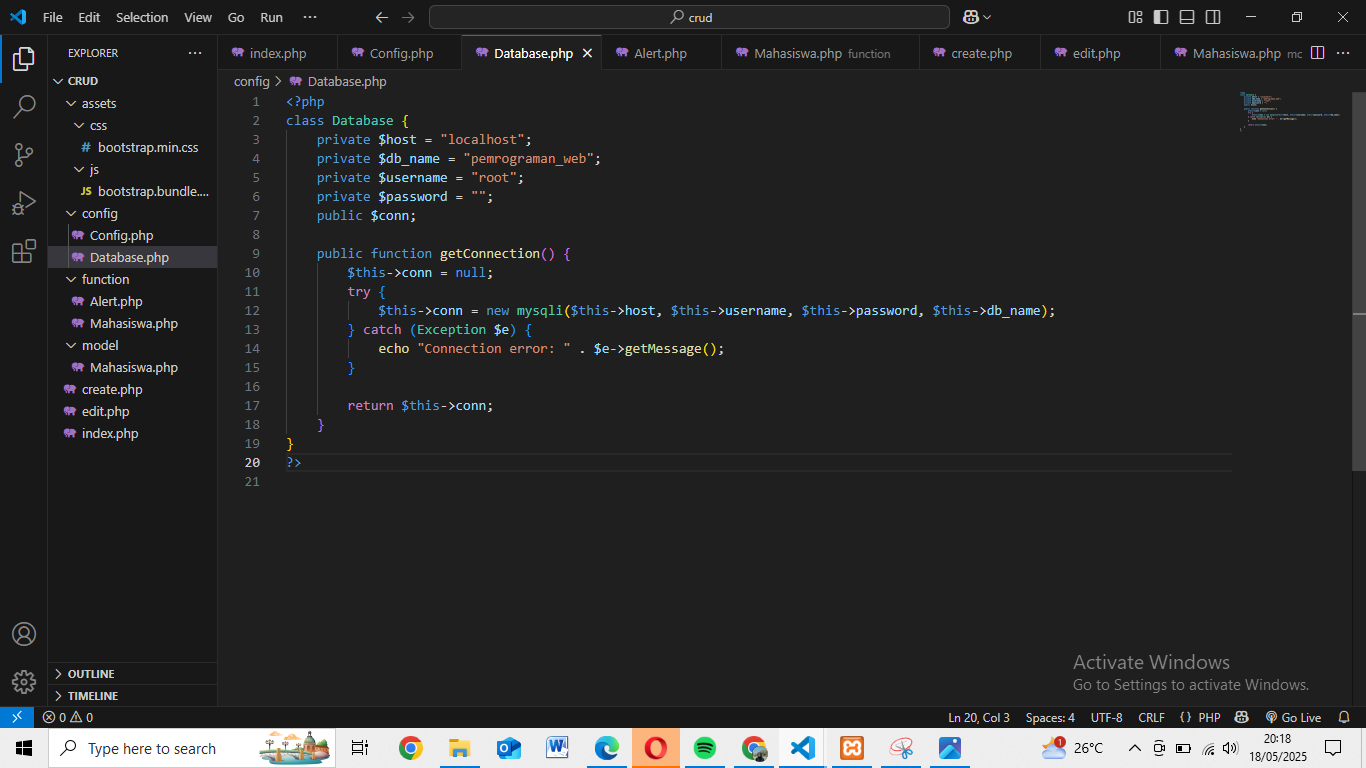1366x768 pixels.
Task: Split the editor using the split icon
Action: (x=1318, y=53)
